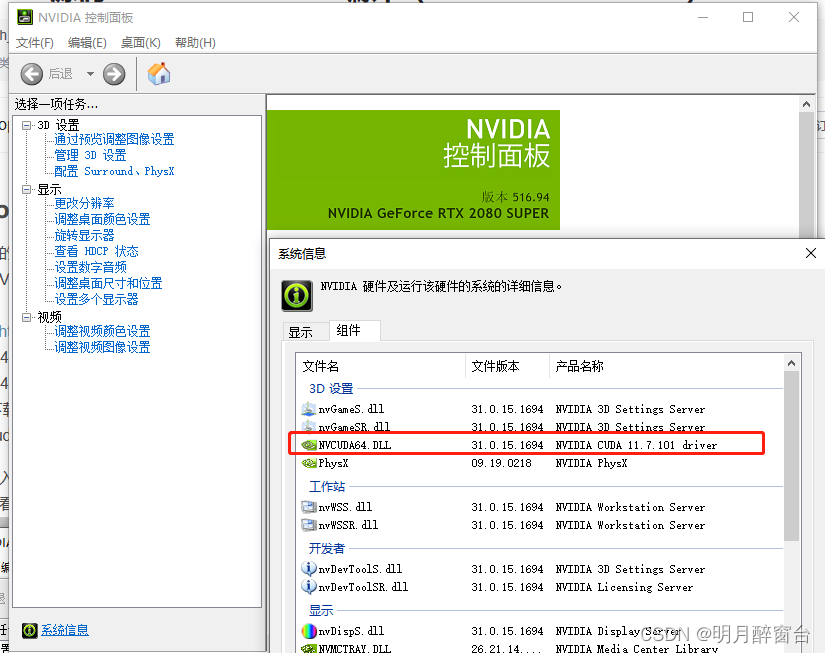Click the NVIDIA 控制面板 green banner
Image resolution: width=825 pixels, height=653 pixels.
click(x=413, y=170)
